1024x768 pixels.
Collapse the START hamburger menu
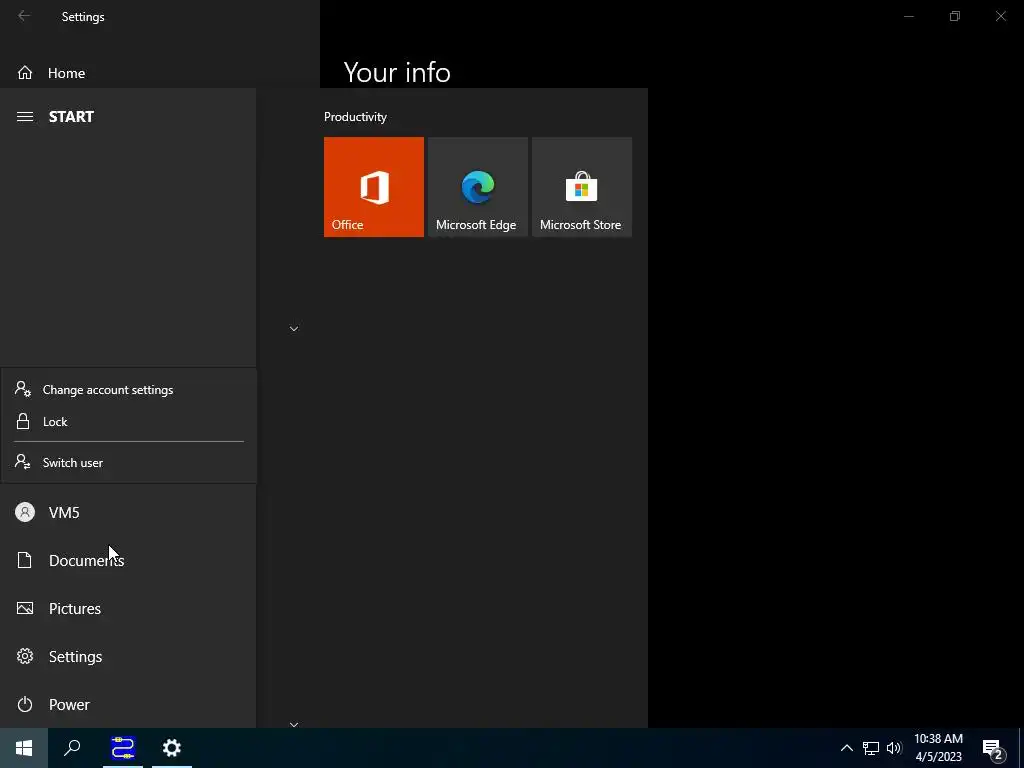click(x=25, y=117)
